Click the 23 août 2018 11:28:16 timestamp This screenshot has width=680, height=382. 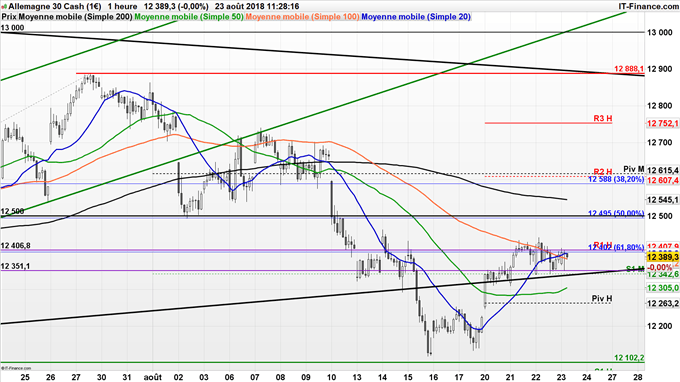pos(257,7)
